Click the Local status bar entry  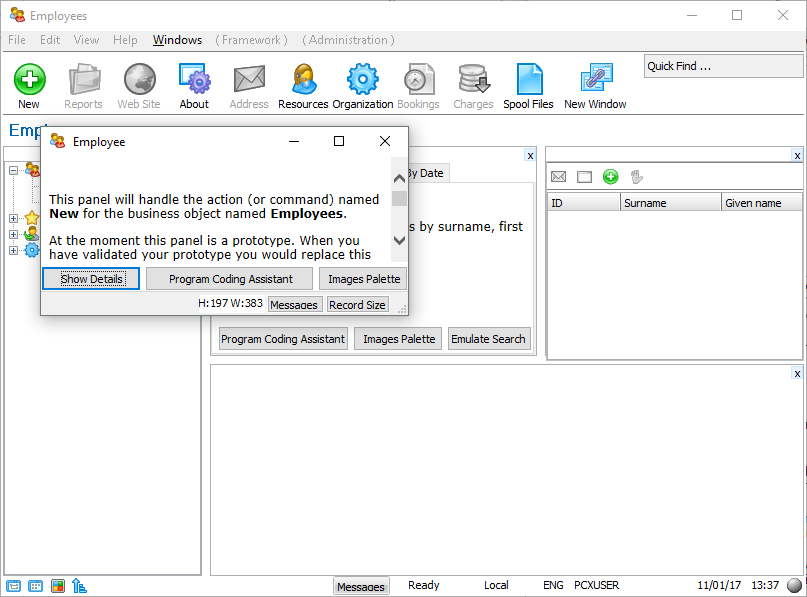pyautogui.click(x=496, y=585)
